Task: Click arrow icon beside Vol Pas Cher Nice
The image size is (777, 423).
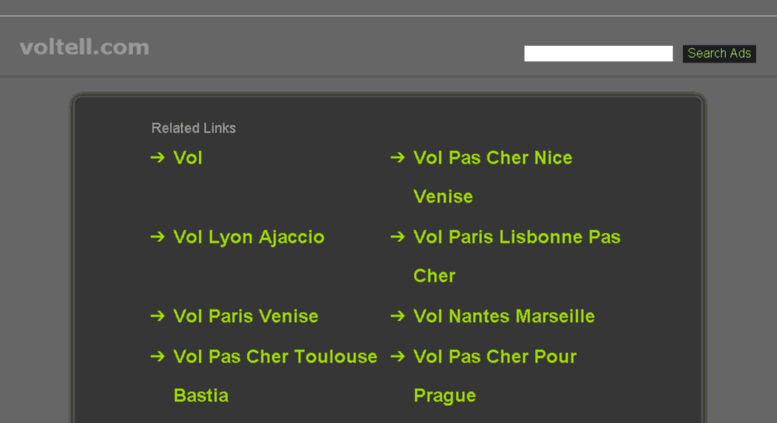Action: click(x=397, y=157)
